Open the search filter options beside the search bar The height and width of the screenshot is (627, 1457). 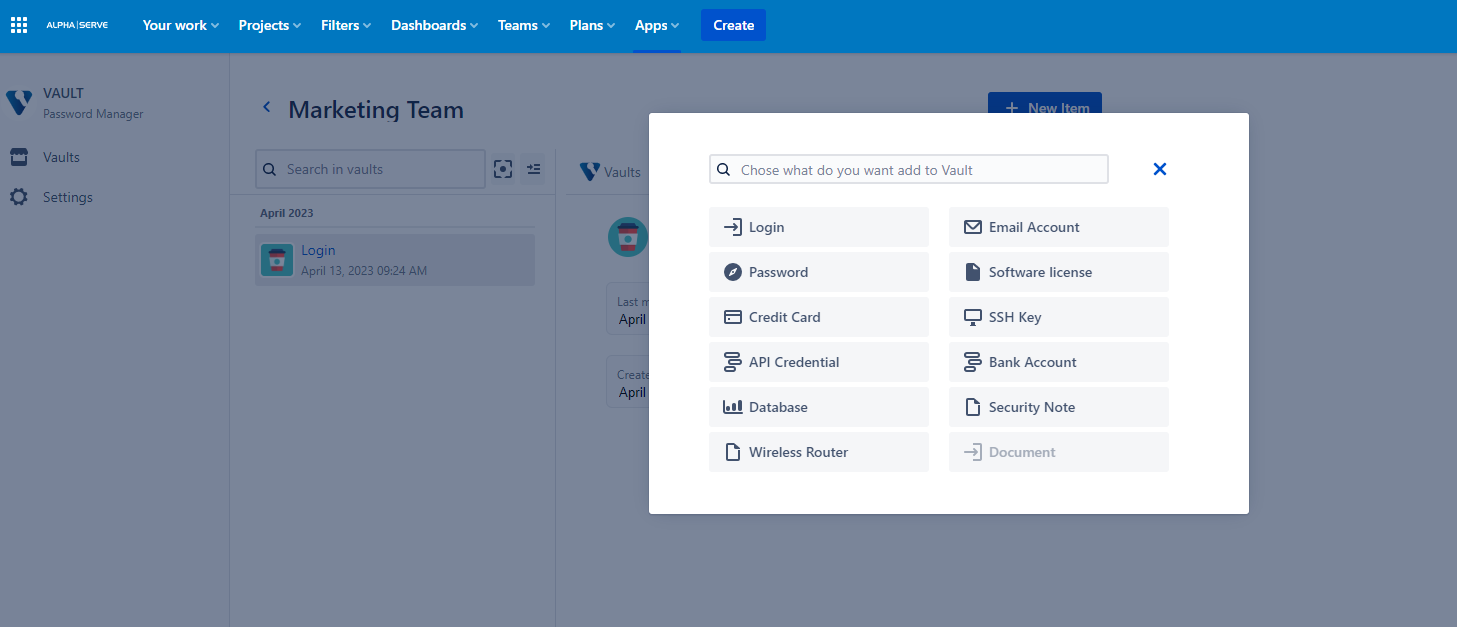[533, 169]
